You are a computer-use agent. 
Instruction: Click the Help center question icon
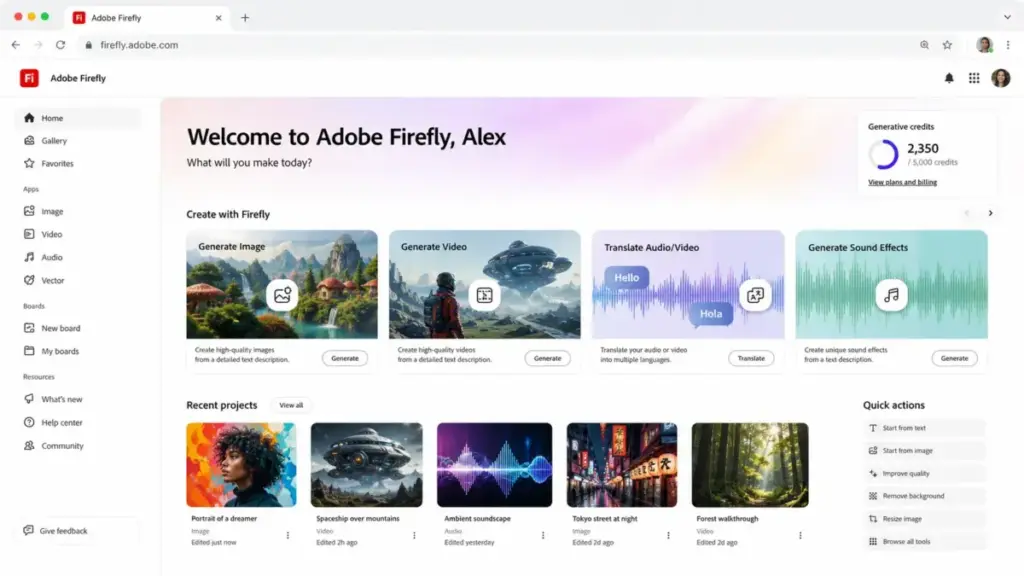point(29,422)
